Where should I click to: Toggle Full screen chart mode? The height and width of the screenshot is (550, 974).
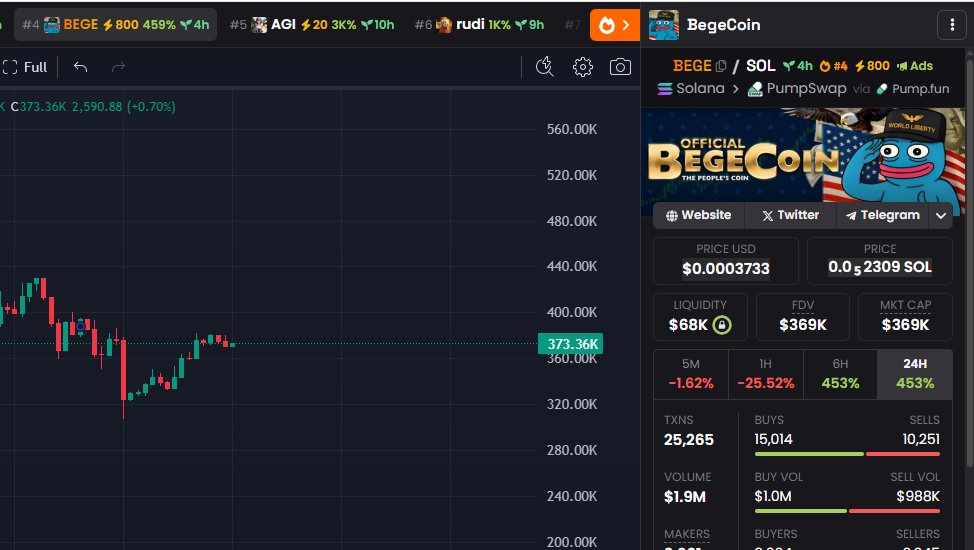25,67
